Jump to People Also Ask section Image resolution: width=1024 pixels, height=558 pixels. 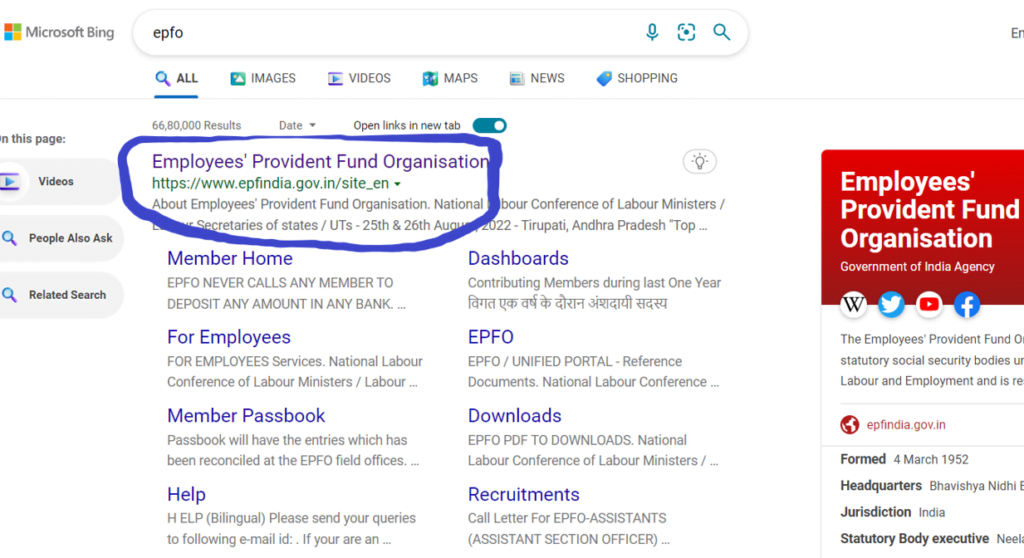[60, 238]
